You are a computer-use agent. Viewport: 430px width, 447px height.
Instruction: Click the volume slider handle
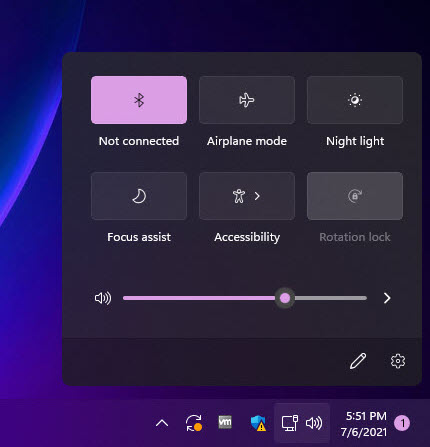click(x=285, y=298)
